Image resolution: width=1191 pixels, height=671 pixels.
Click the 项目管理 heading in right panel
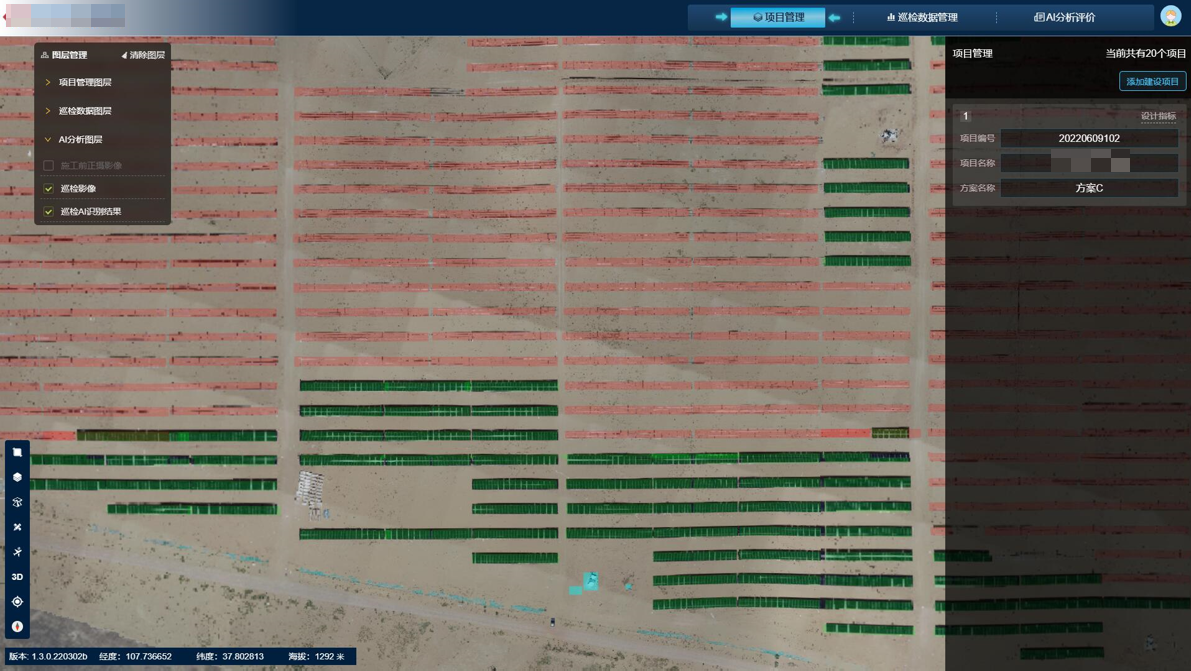(972, 53)
